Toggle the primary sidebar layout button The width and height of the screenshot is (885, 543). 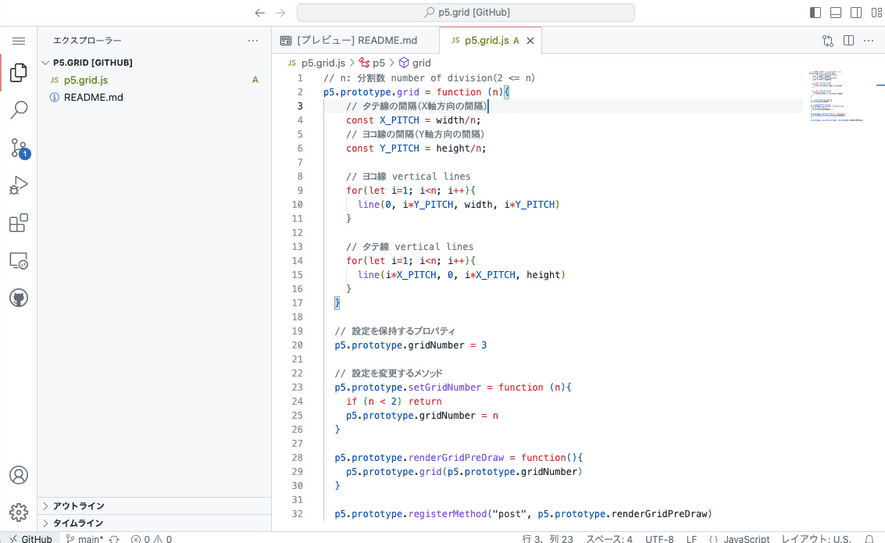coord(815,13)
